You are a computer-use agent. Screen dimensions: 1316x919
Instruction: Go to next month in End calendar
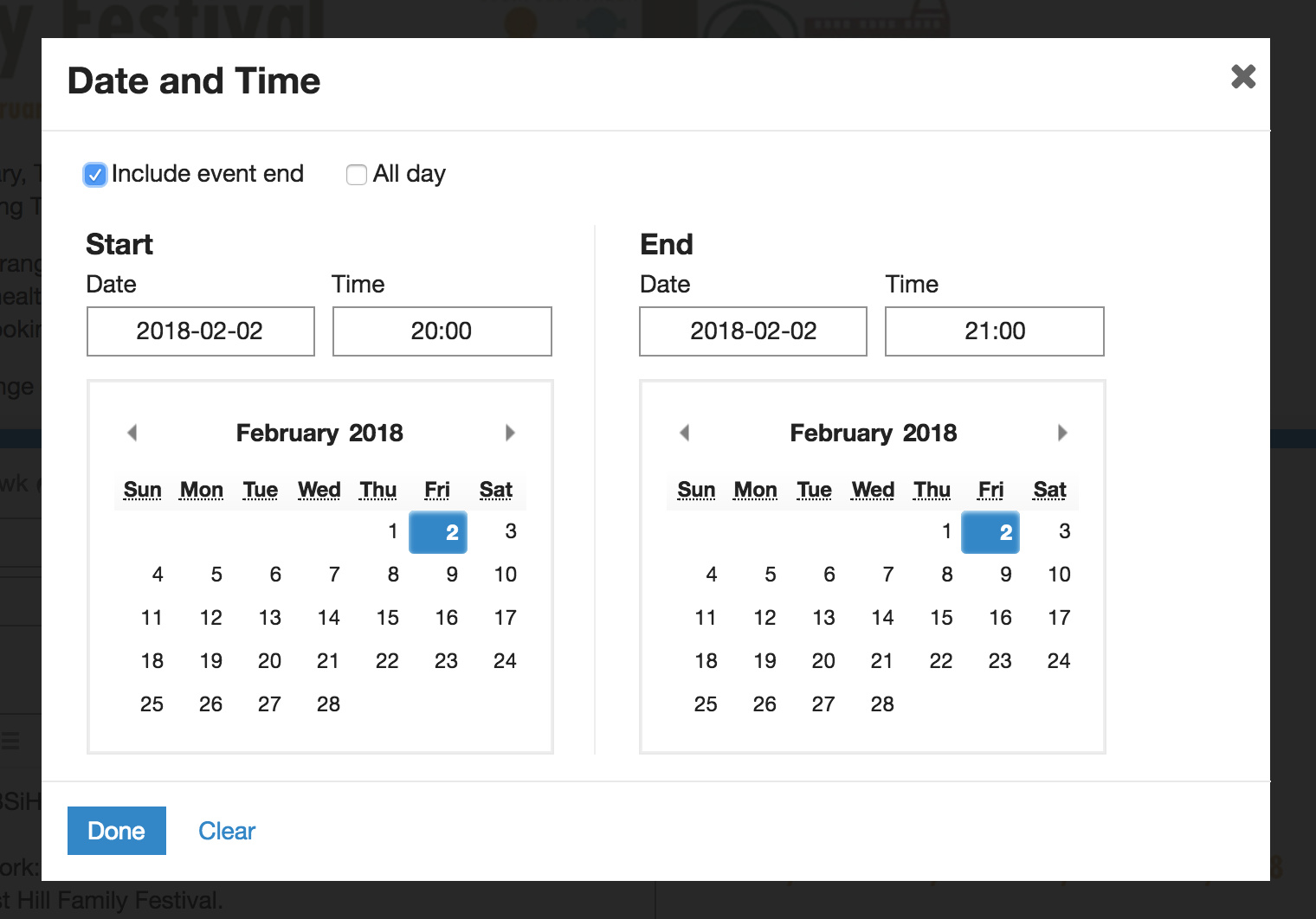tap(1062, 433)
